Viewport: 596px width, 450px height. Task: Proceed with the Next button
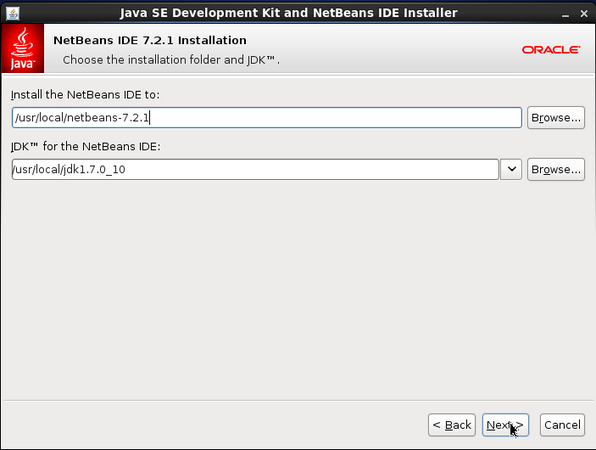pyautogui.click(x=505, y=425)
